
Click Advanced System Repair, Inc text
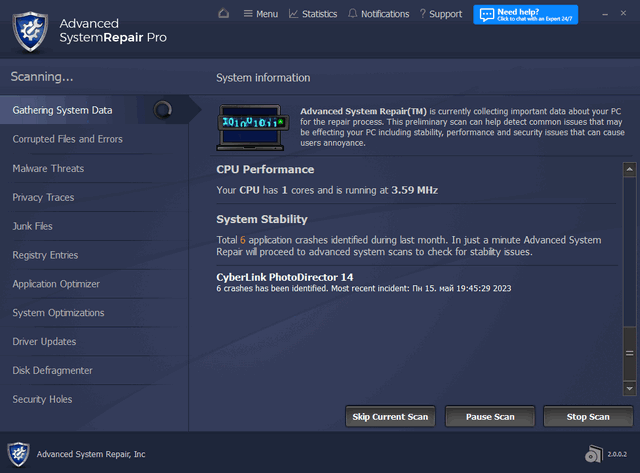point(91,454)
